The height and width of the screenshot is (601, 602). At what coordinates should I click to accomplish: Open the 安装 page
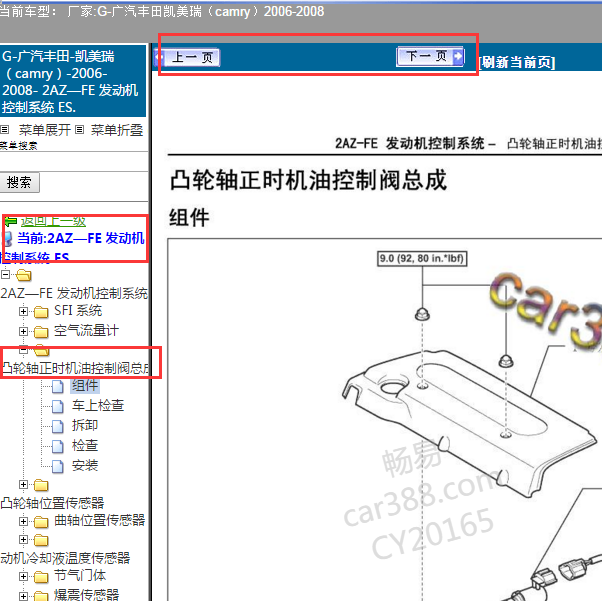[x=85, y=465]
